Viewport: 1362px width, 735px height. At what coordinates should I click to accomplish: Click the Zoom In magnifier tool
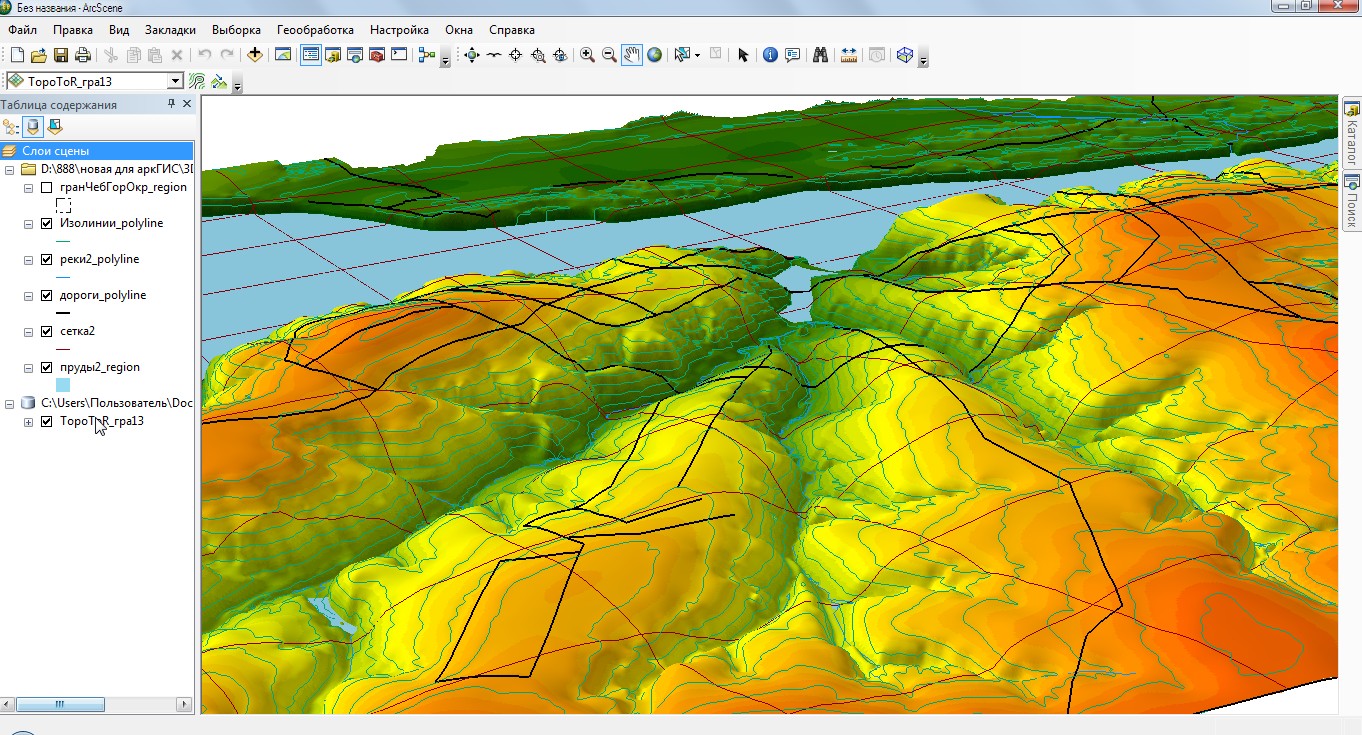(x=587, y=55)
